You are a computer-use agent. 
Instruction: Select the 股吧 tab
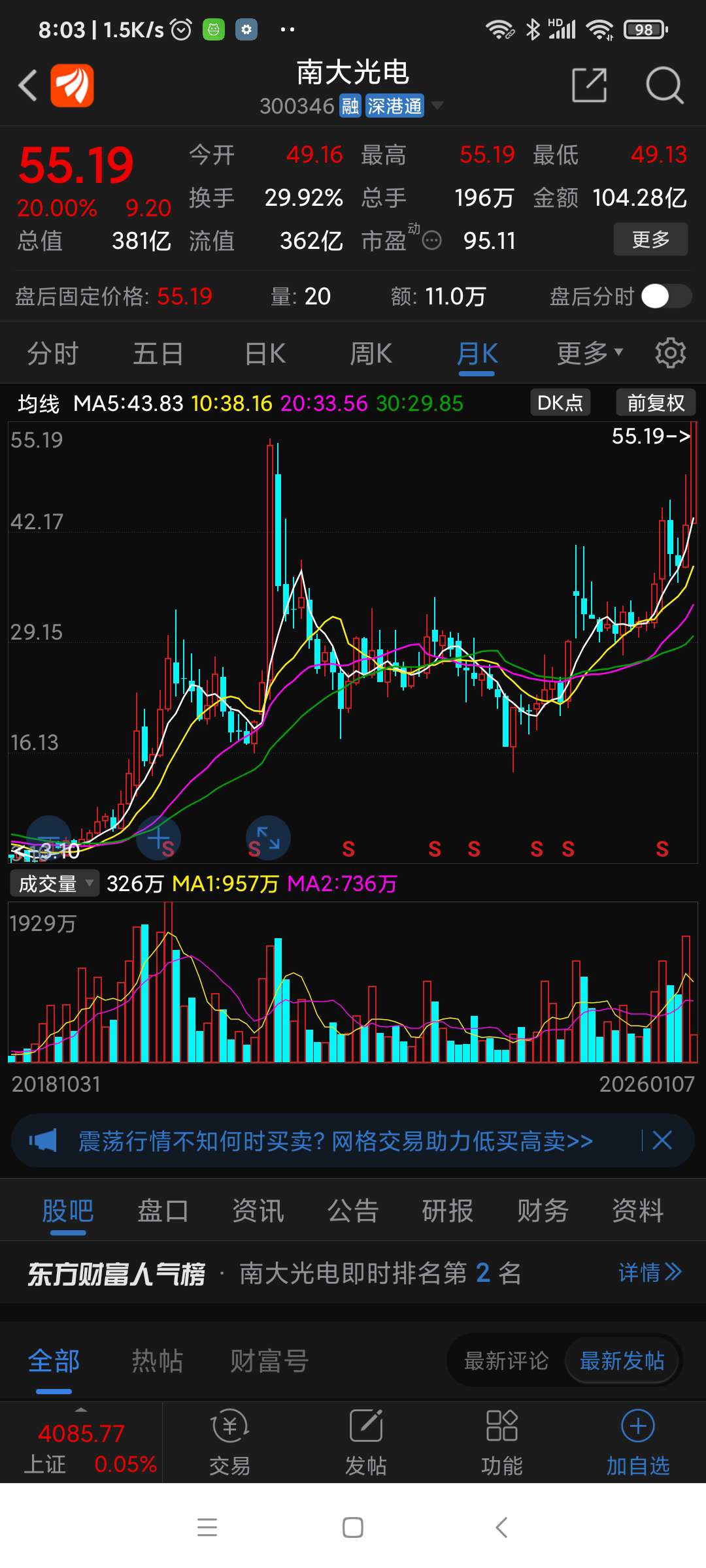(68, 1211)
